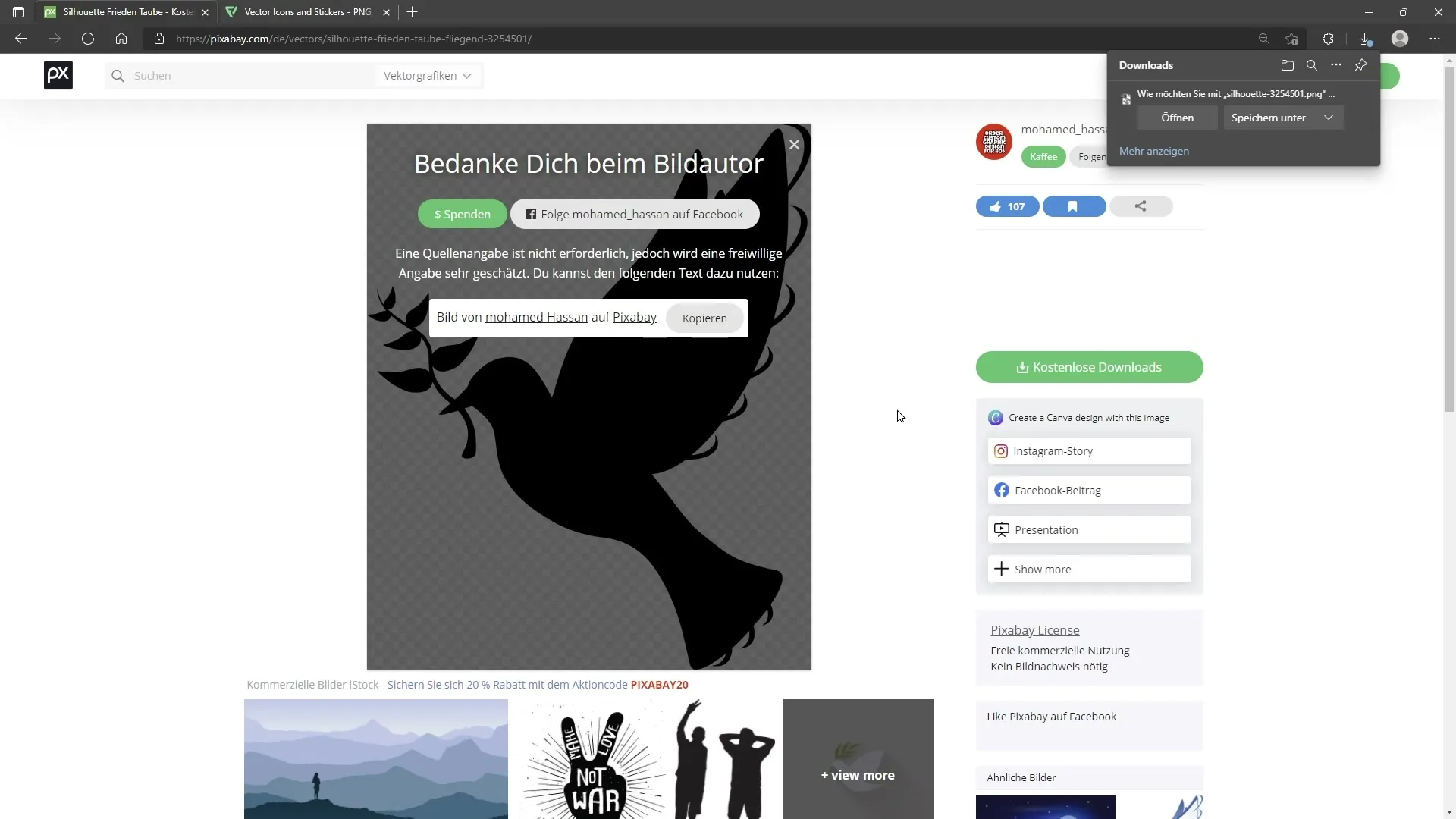The height and width of the screenshot is (819, 1456).
Task: Choose Presentation Canva design
Action: click(x=1089, y=530)
